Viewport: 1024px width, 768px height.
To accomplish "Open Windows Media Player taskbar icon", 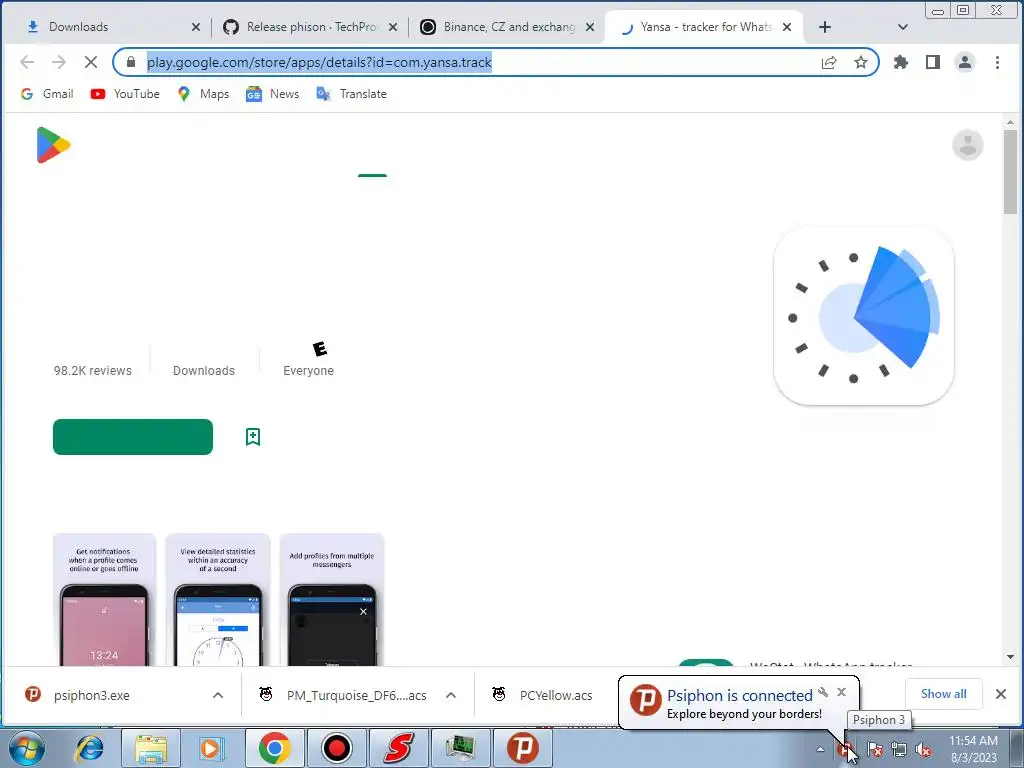I will click(211, 748).
